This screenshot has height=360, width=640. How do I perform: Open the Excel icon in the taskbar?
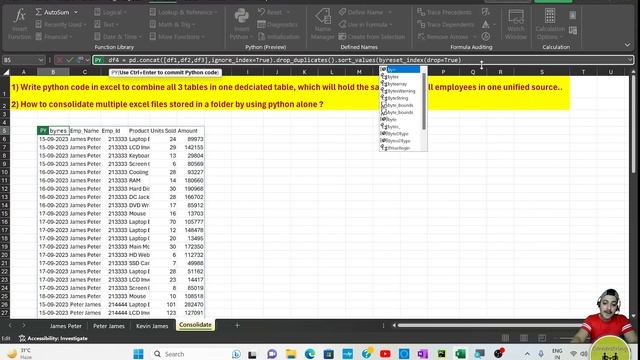(x=460, y=354)
